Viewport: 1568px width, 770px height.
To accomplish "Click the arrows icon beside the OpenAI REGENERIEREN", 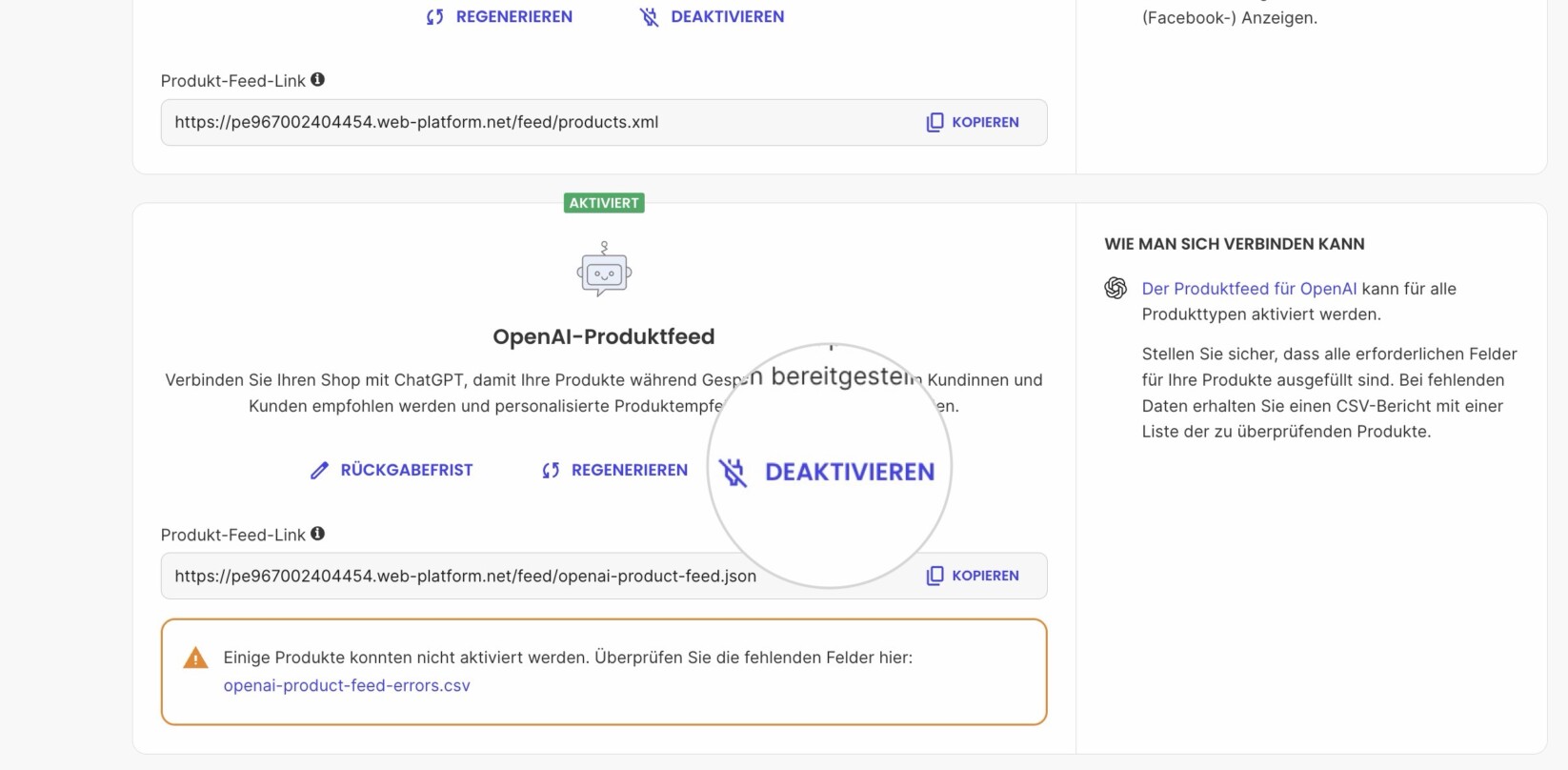I will click(551, 470).
